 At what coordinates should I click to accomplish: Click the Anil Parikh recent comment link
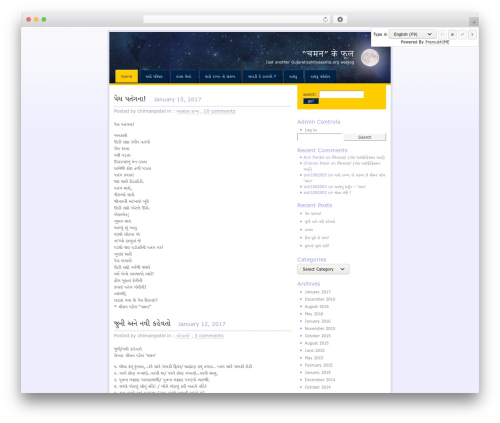pos(314,157)
